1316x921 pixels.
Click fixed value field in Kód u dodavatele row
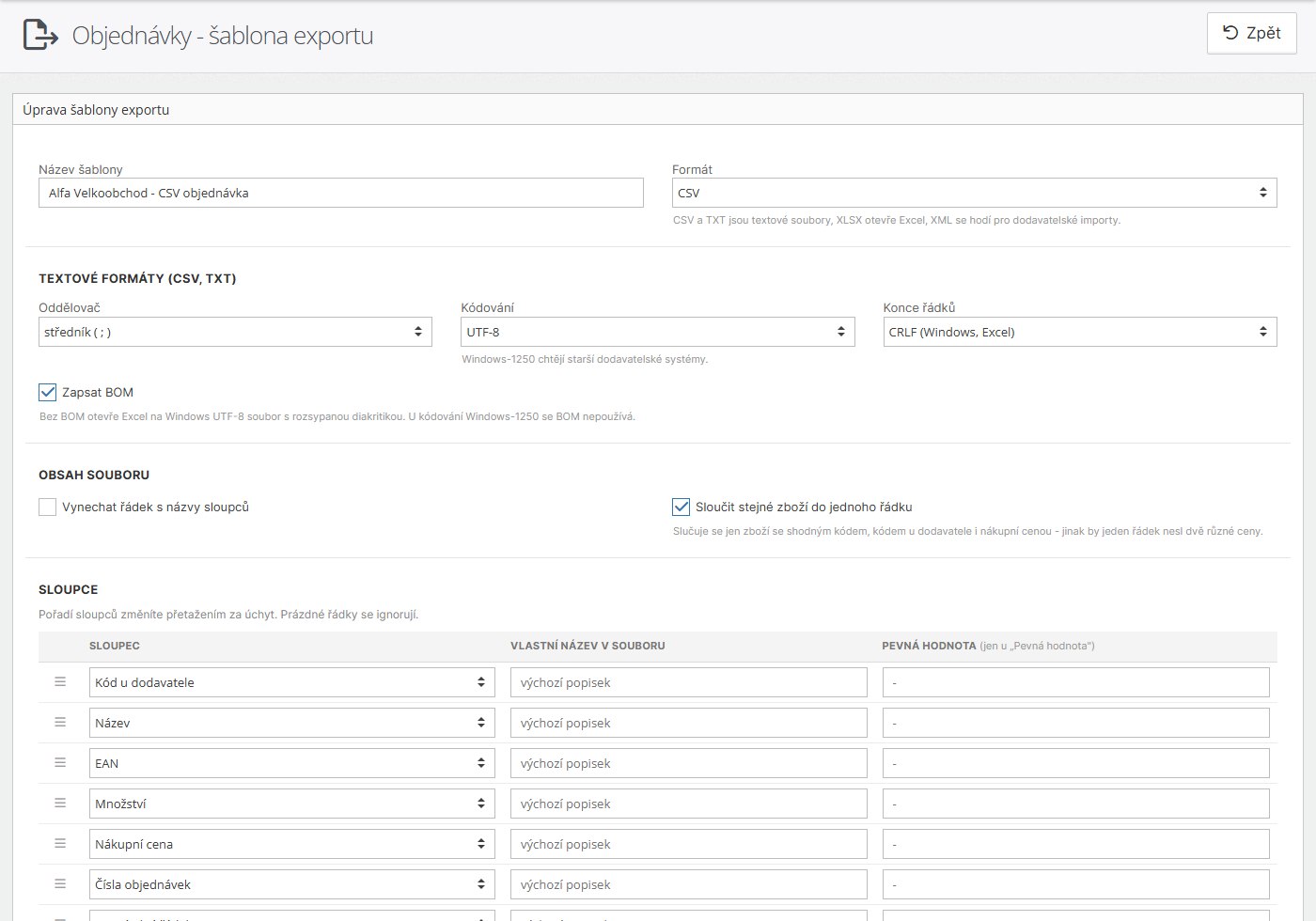(x=1076, y=682)
